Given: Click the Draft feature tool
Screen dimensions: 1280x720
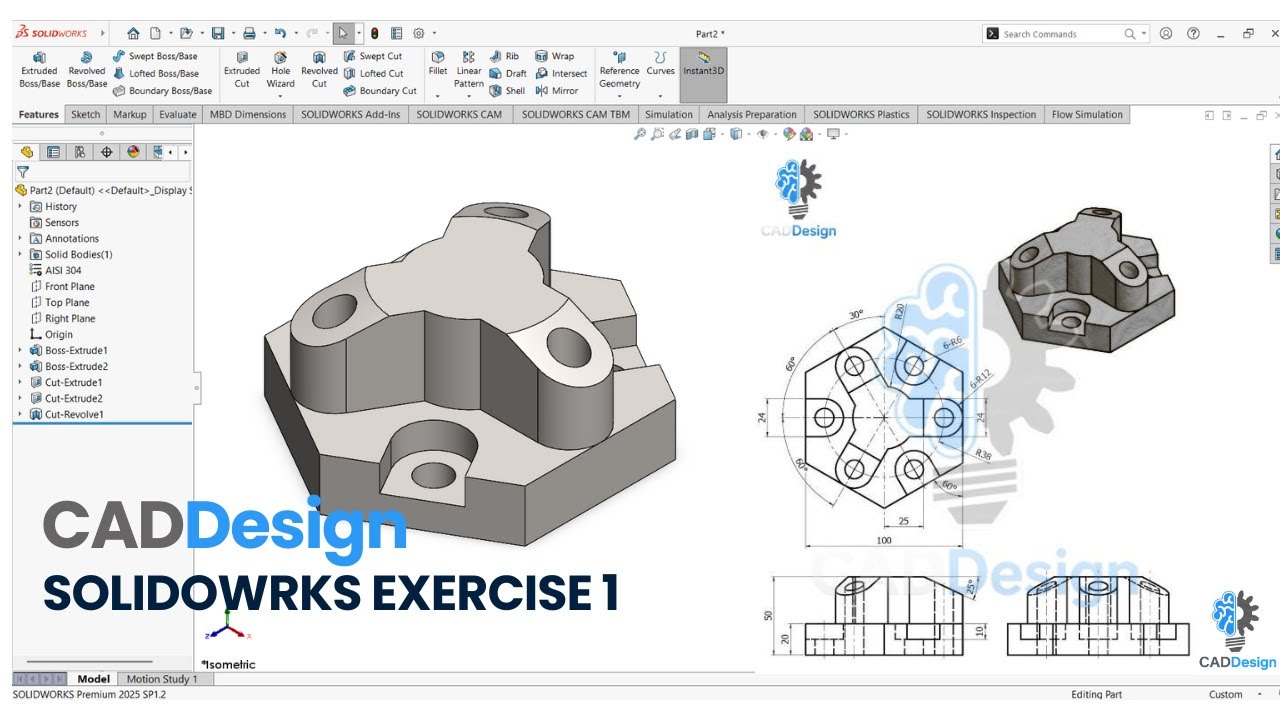Looking at the screenshot, I should pos(508,73).
